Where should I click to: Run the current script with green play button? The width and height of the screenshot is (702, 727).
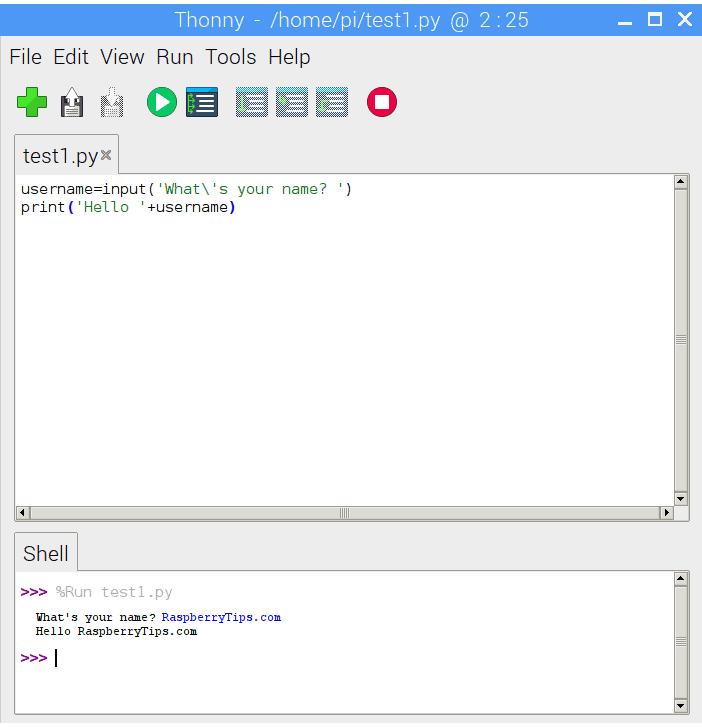(161, 102)
